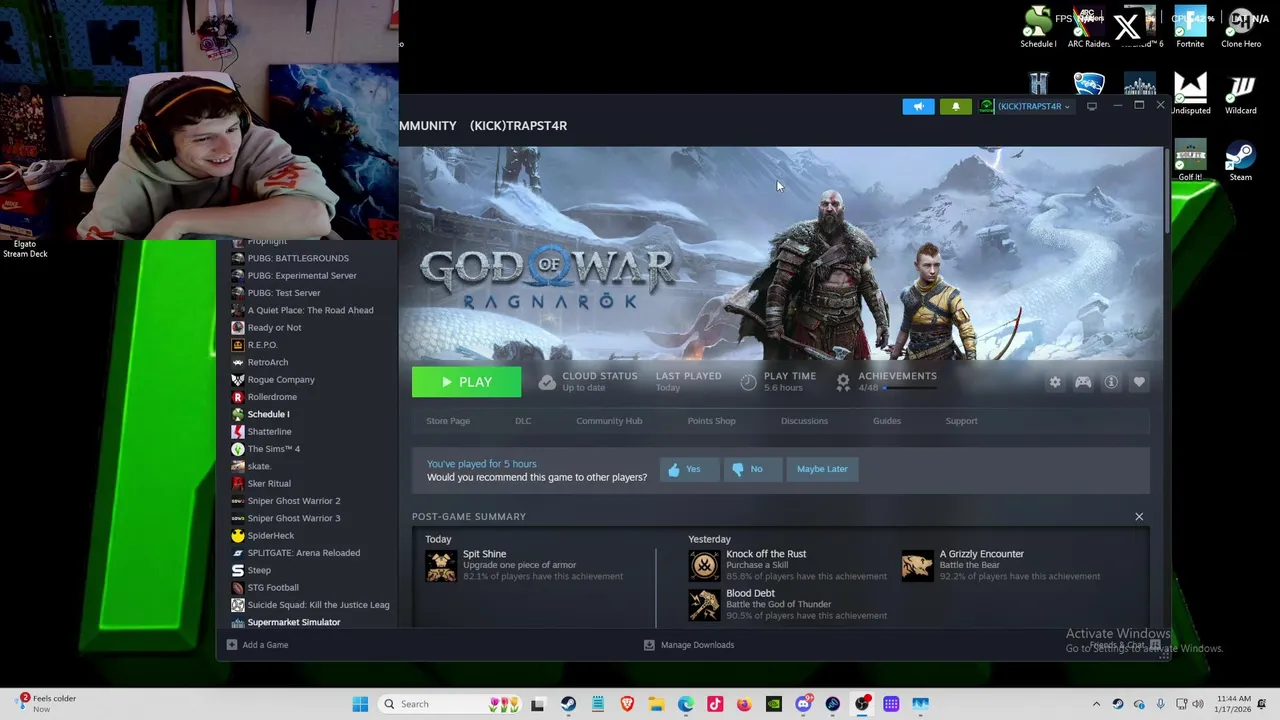This screenshot has height=720, width=1280.
Task: Open game settings gear icon
Action: [x=1055, y=382]
